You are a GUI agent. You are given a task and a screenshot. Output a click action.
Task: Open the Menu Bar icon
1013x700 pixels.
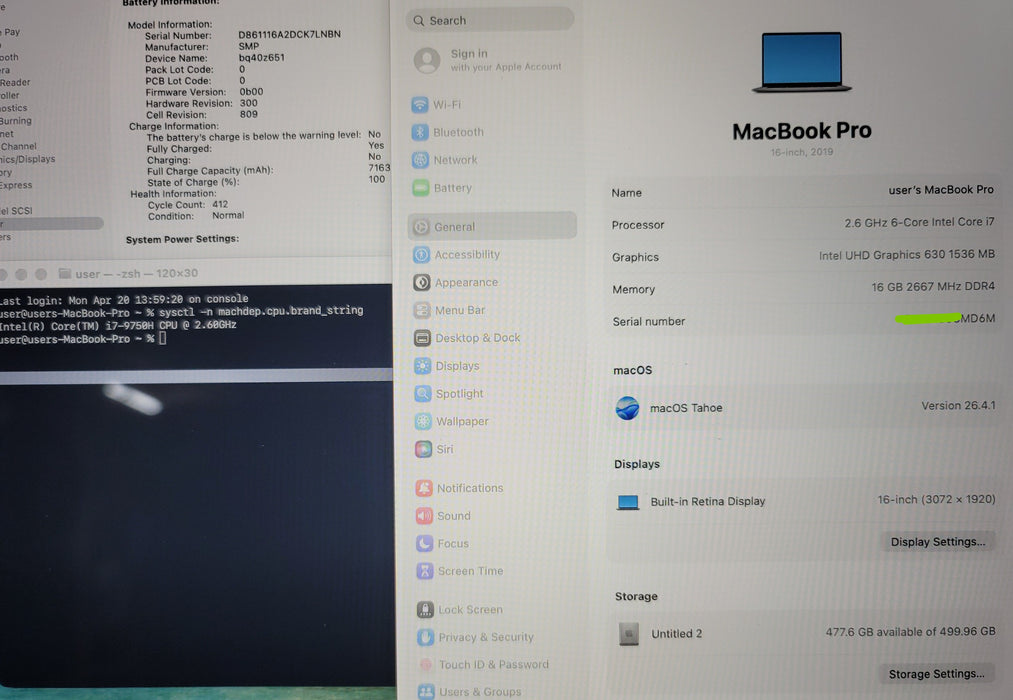tap(422, 311)
